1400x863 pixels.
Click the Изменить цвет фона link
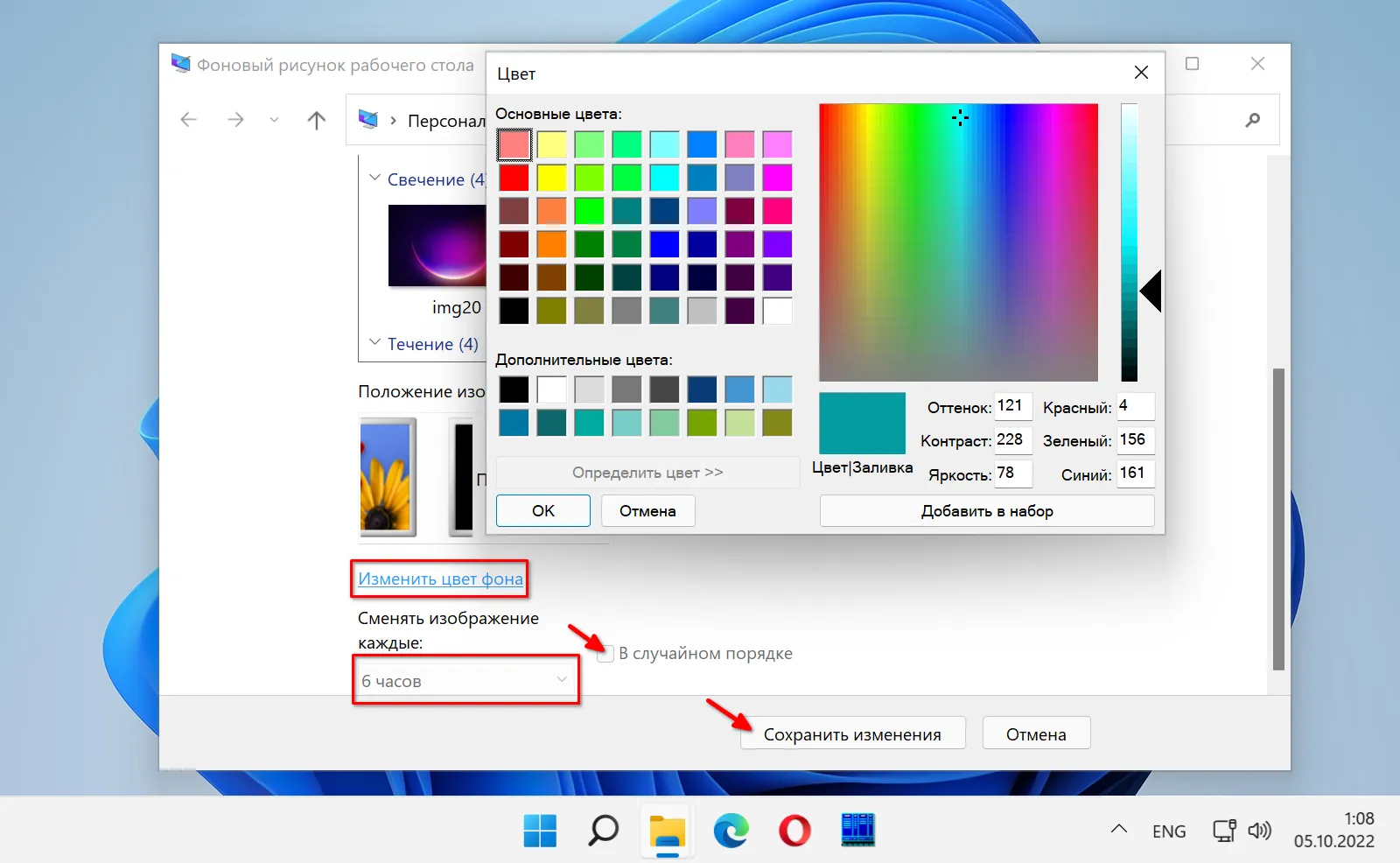tap(440, 579)
